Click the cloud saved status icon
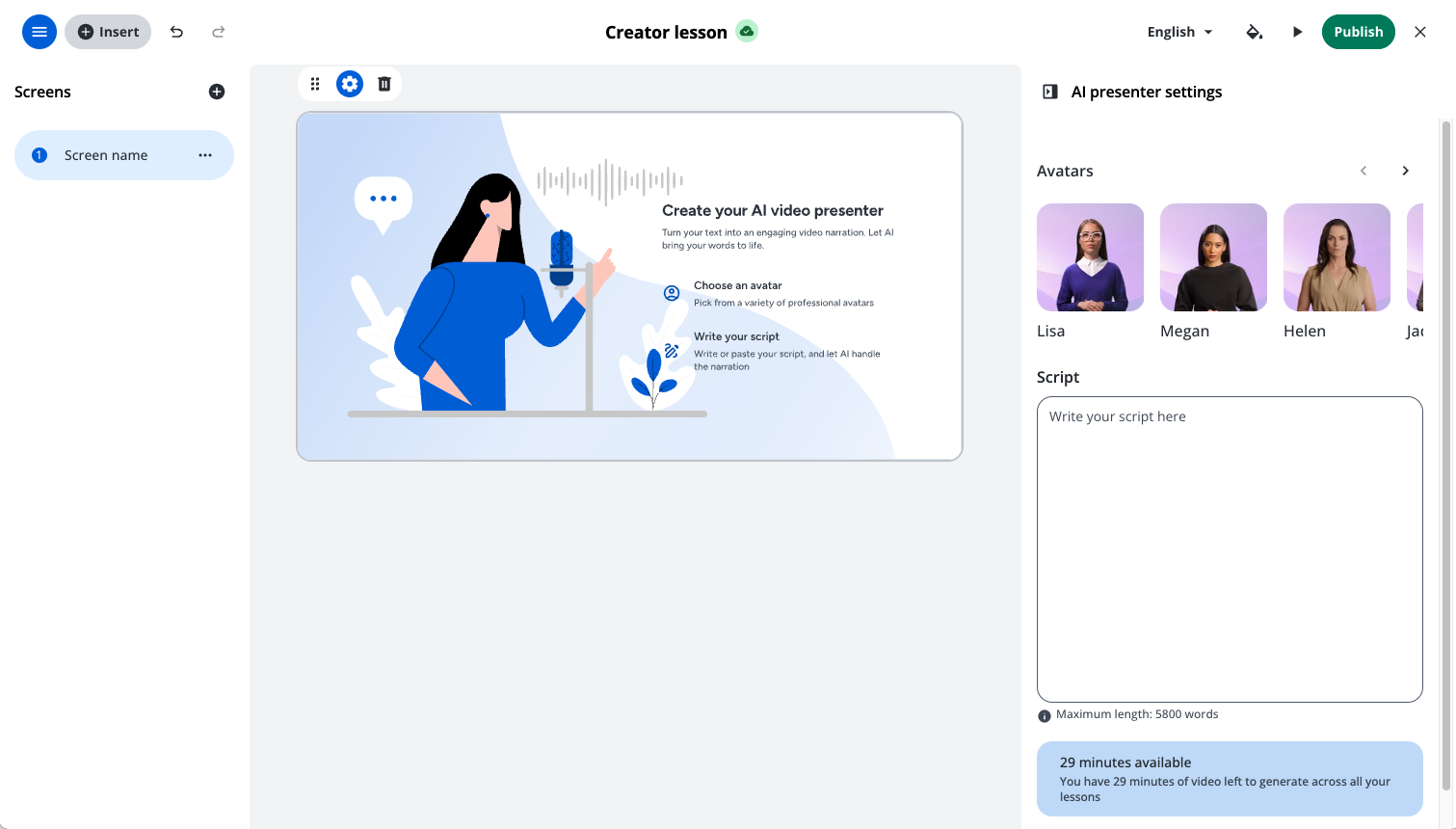This screenshot has width=1456, height=829. tap(747, 32)
